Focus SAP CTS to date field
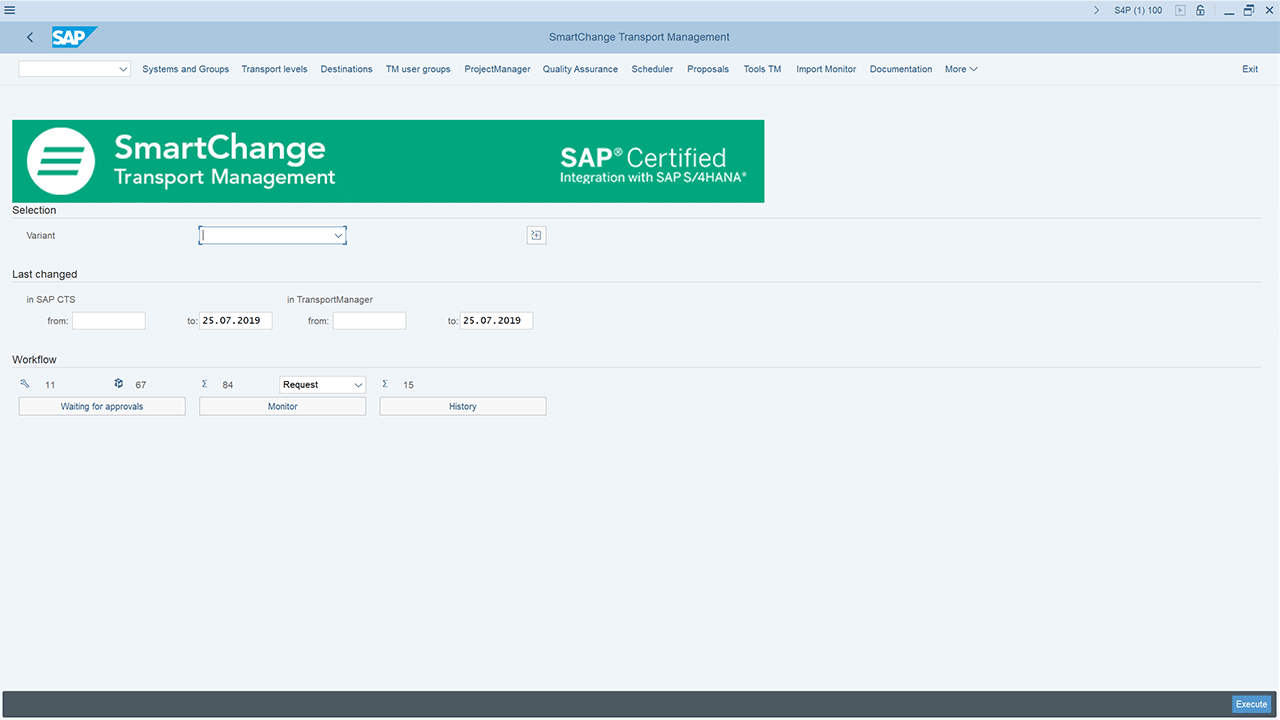 tap(236, 321)
